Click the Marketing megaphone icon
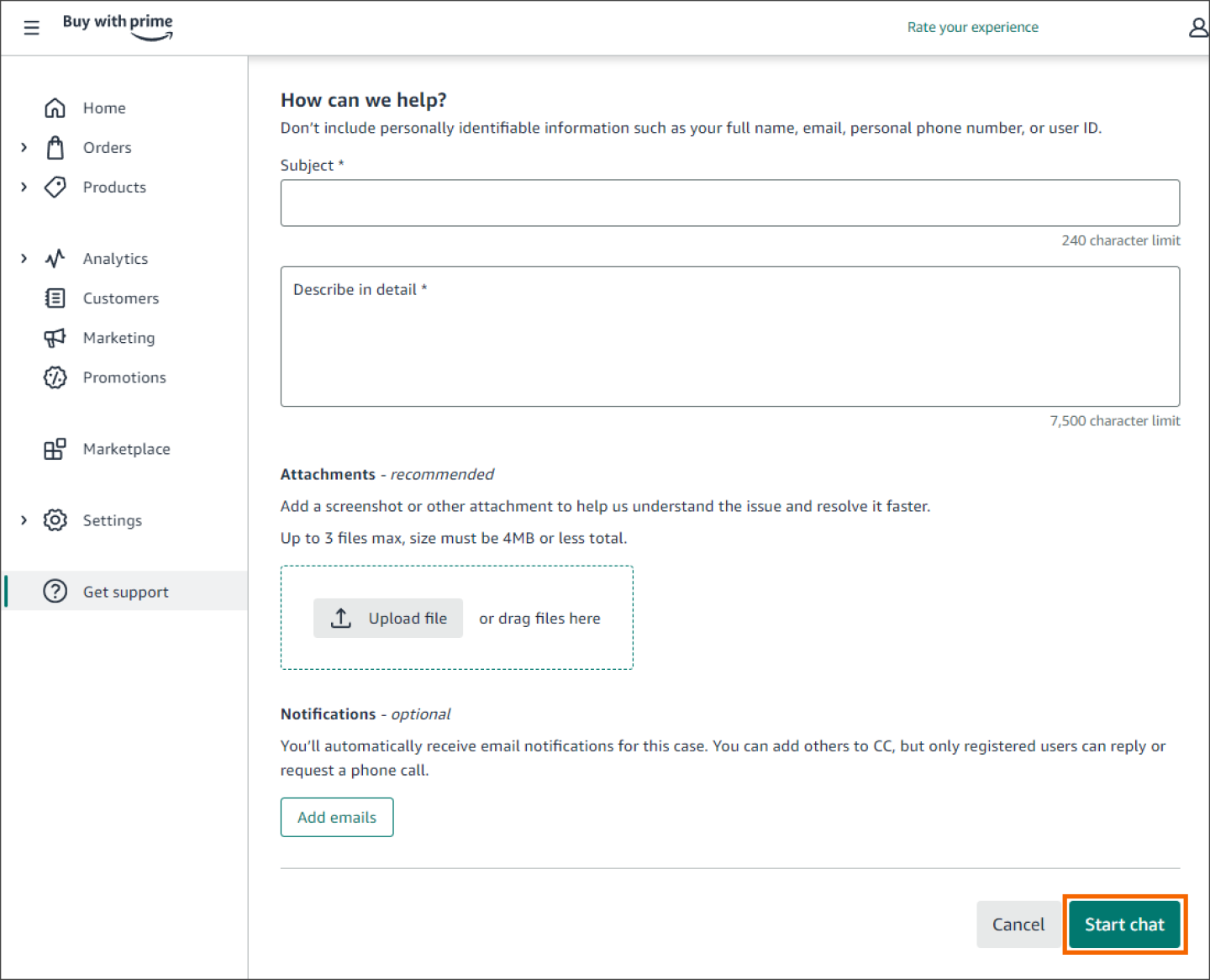 coord(55,337)
